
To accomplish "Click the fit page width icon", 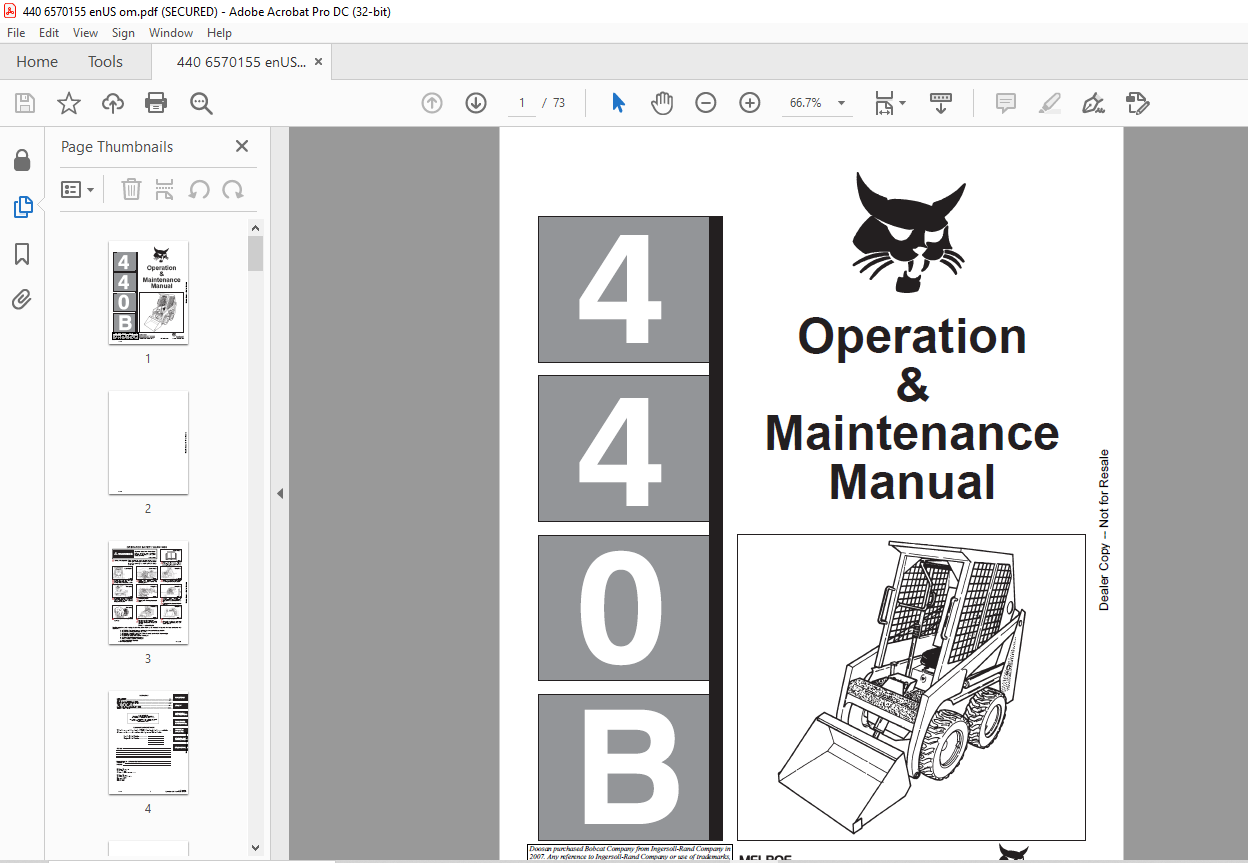I will pyautogui.click(x=884, y=103).
